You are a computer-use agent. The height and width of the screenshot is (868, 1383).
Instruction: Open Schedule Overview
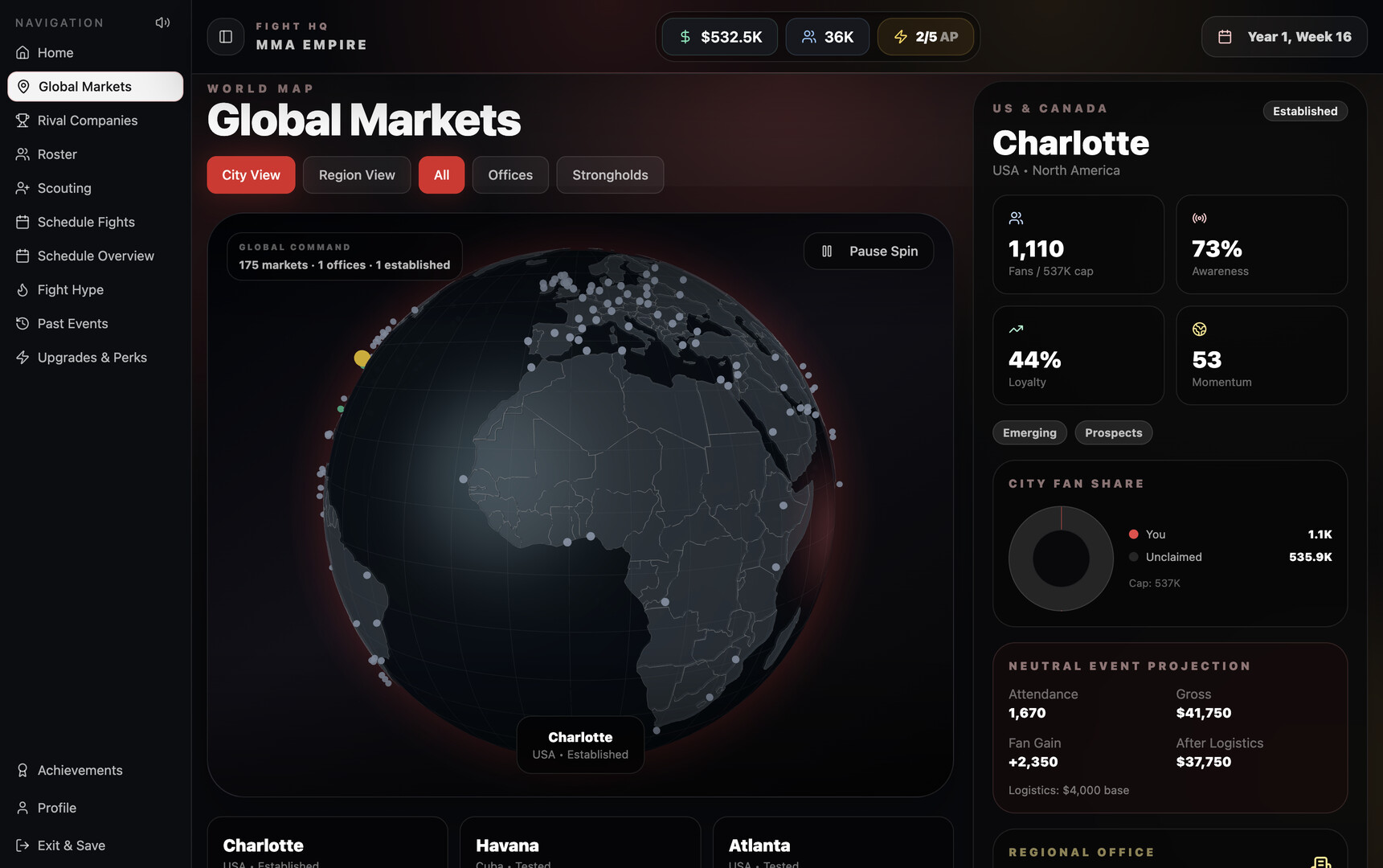pos(96,256)
